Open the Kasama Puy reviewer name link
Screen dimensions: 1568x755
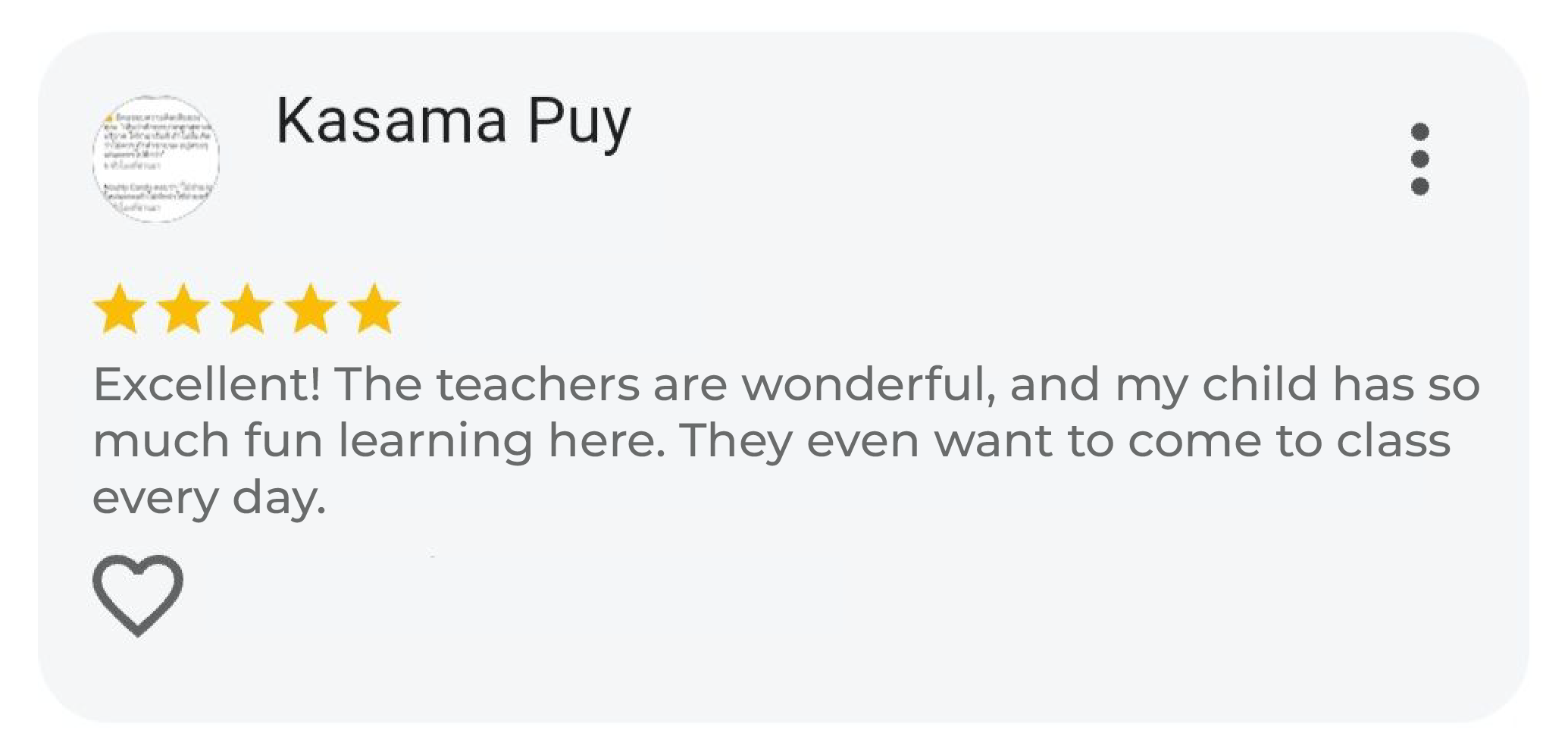(453, 123)
